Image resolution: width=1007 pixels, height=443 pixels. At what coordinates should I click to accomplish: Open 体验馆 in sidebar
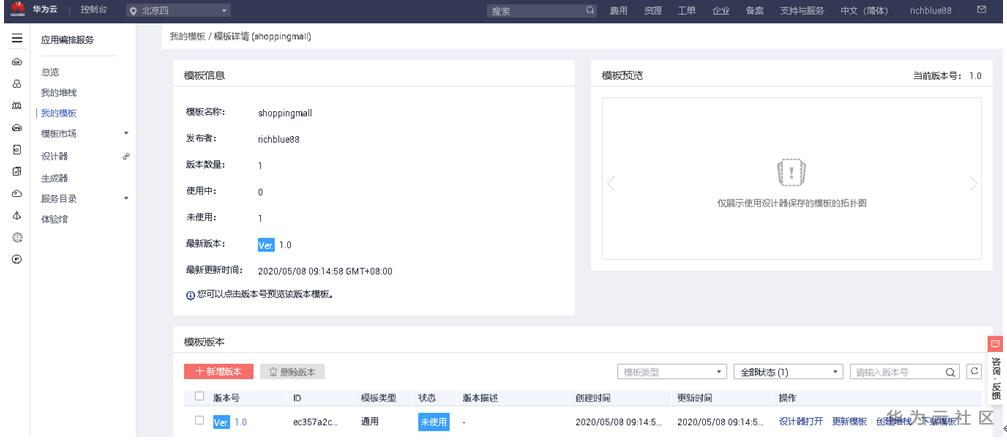55,219
